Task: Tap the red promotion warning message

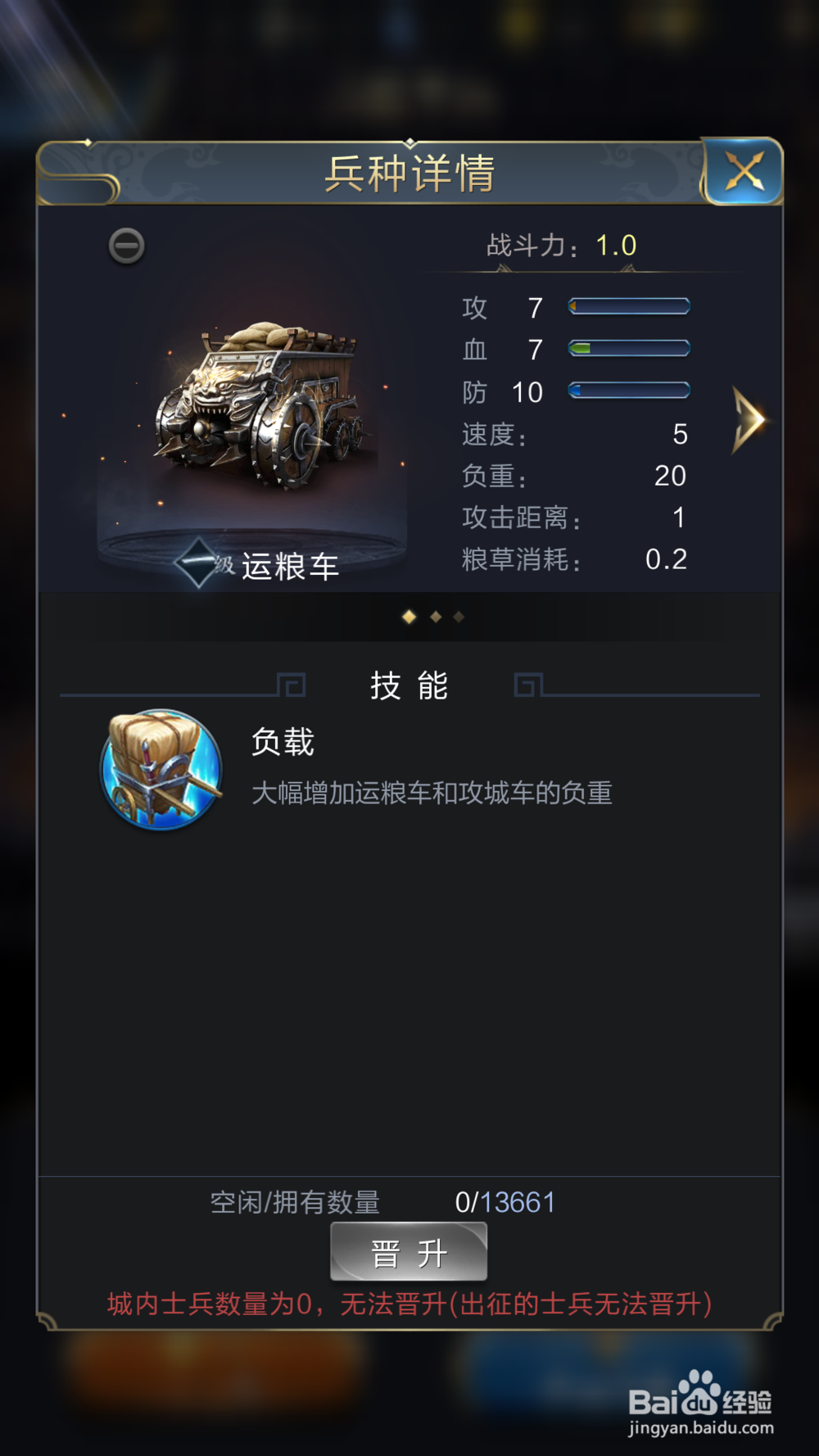Action: tap(409, 1304)
